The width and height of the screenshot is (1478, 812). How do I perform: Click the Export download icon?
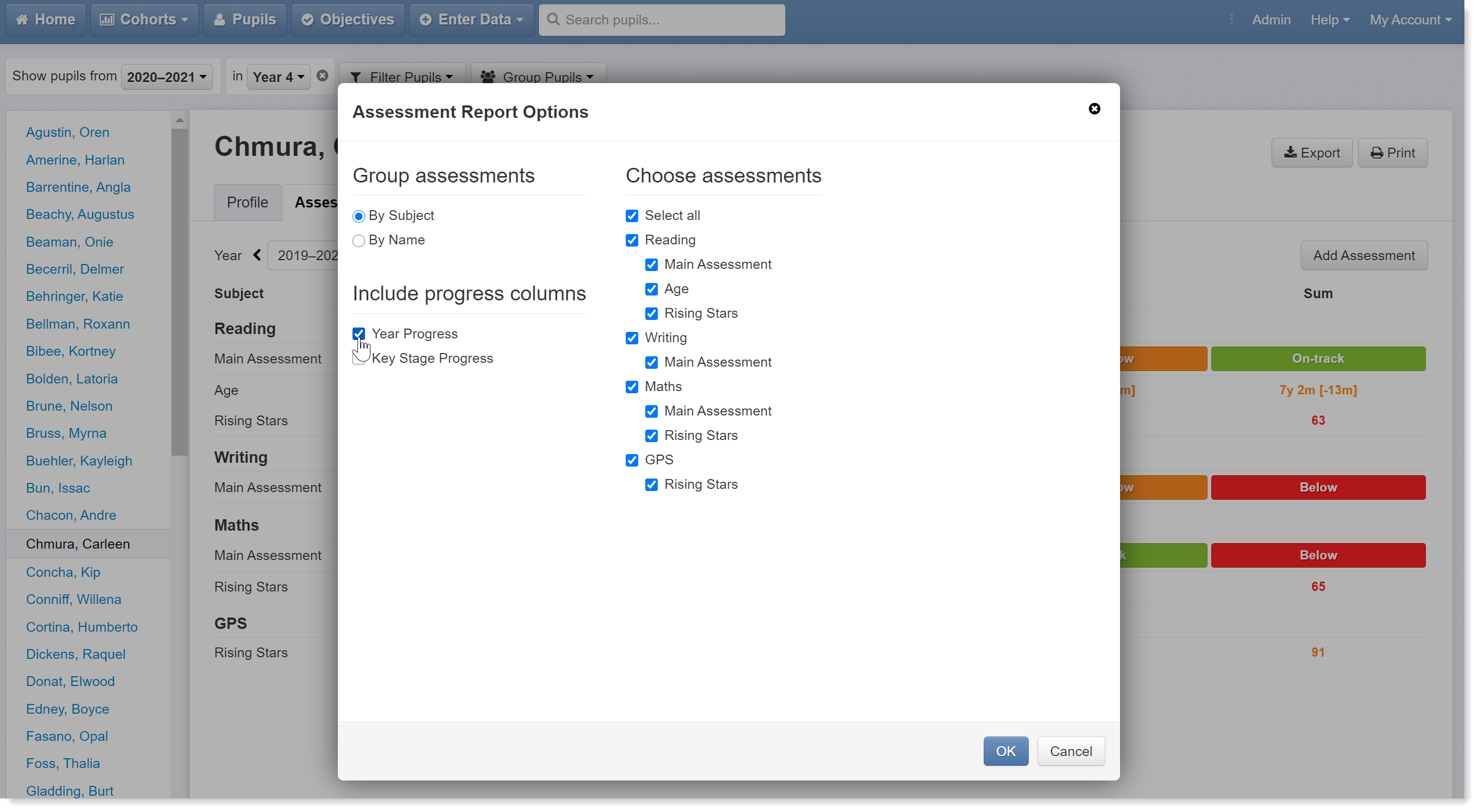(1290, 152)
